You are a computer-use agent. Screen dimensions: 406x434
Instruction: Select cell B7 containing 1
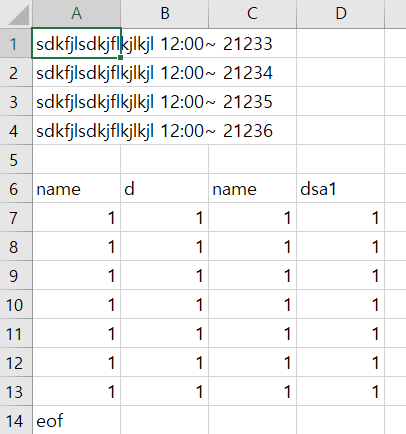pyautogui.click(x=165, y=217)
